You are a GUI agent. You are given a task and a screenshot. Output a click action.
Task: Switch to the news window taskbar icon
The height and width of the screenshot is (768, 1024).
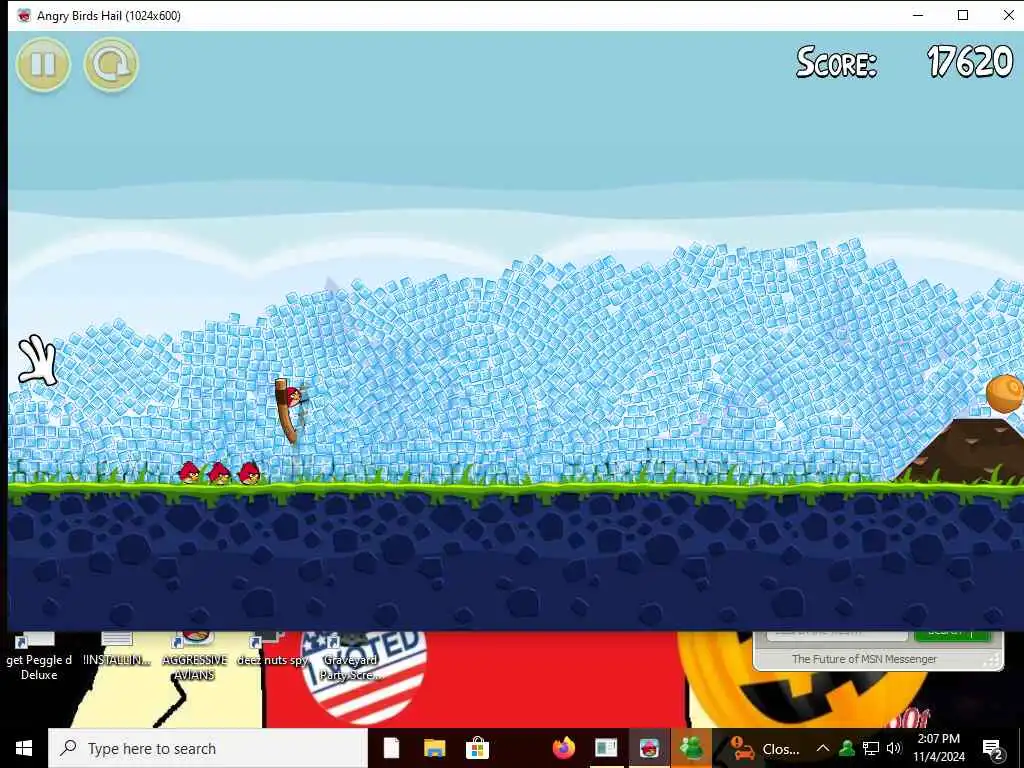(606, 748)
